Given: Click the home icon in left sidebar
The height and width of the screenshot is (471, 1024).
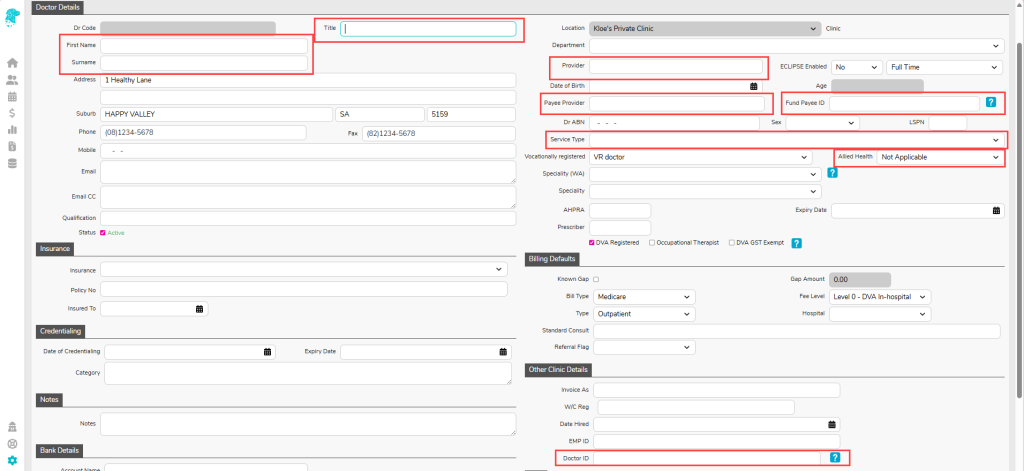Looking at the screenshot, I should click(x=12, y=63).
